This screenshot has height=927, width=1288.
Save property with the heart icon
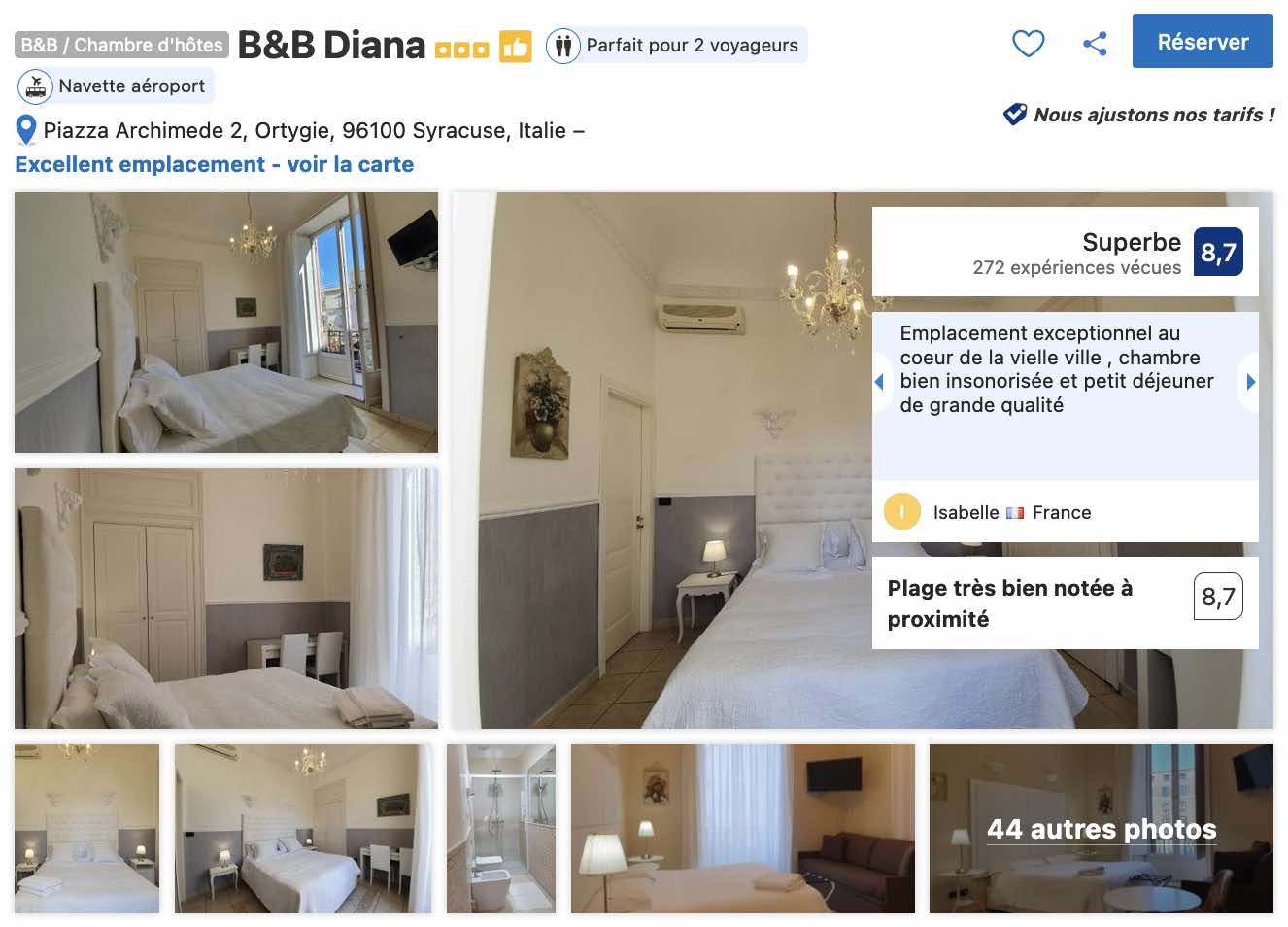click(1028, 43)
